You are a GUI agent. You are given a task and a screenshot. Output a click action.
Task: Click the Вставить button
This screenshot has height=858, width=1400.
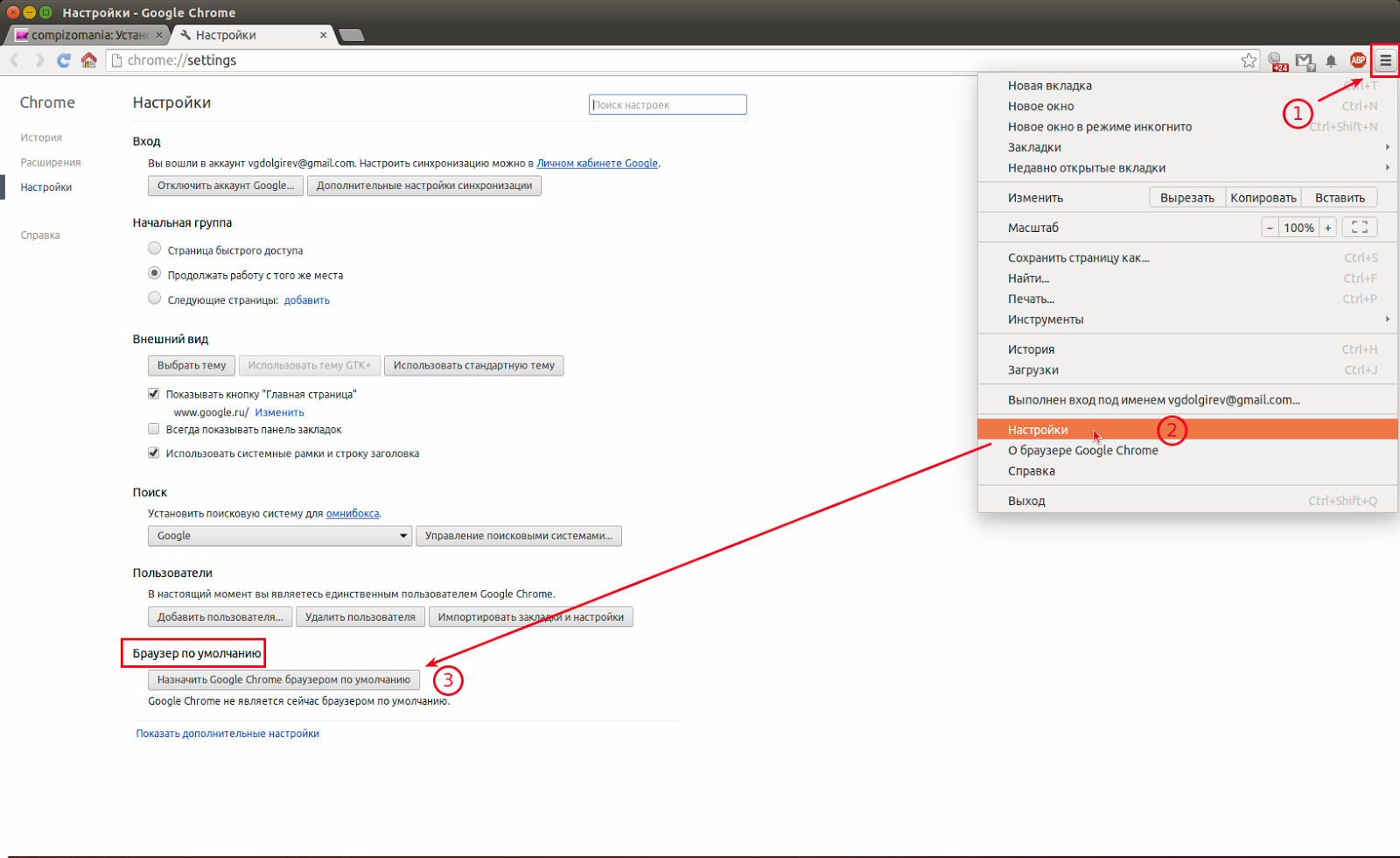click(1340, 198)
